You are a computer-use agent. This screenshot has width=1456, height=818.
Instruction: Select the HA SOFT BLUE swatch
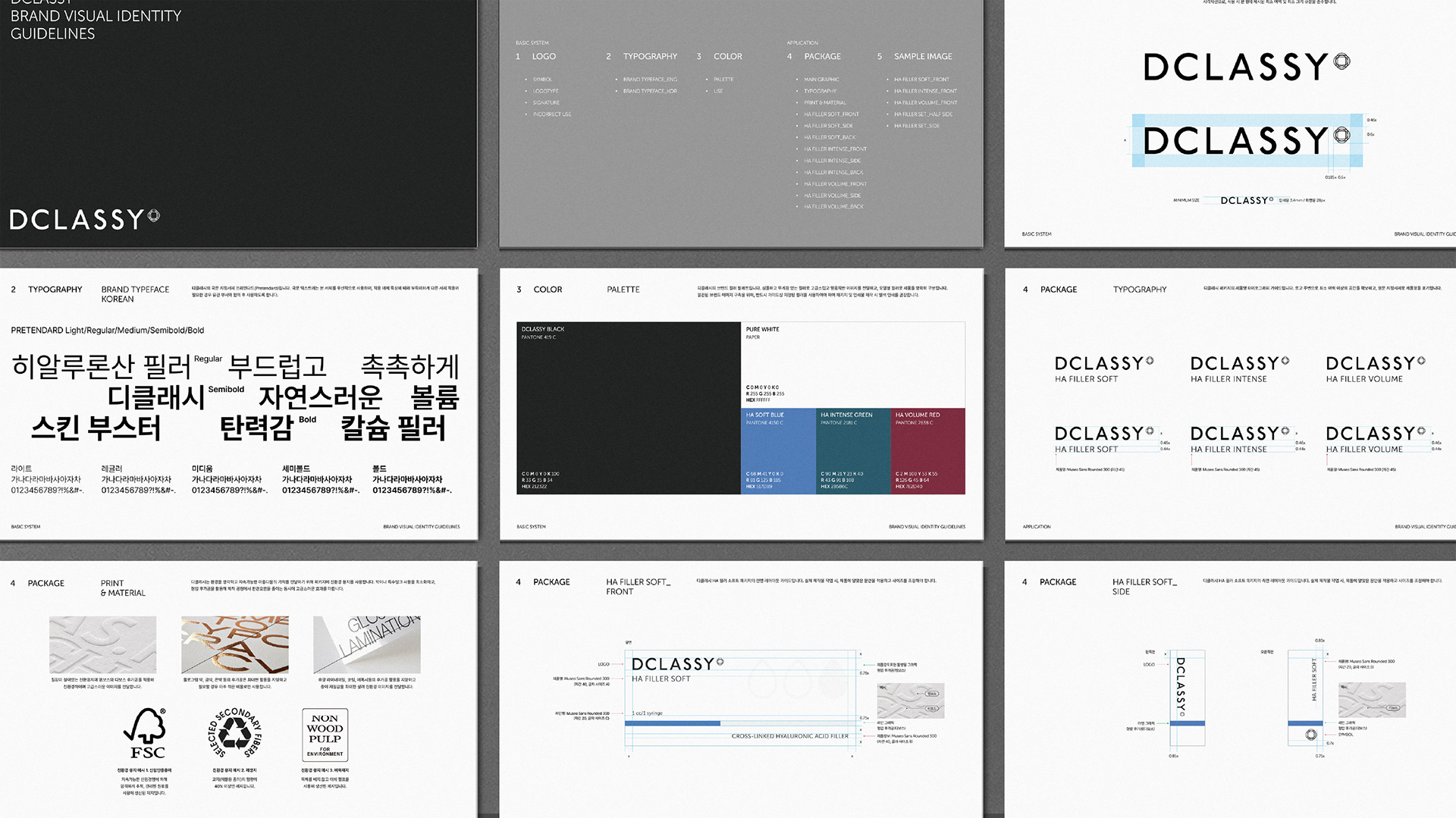click(778, 451)
